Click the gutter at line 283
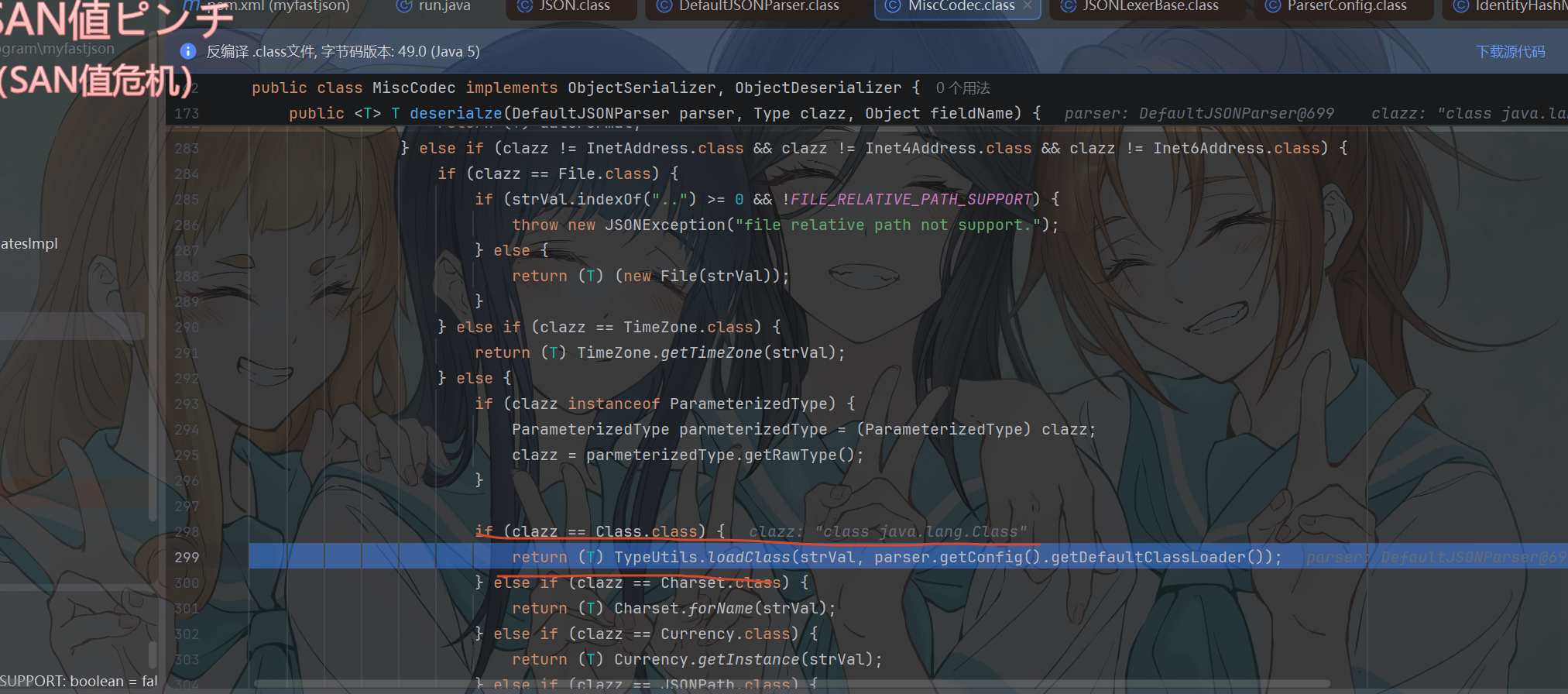This screenshot has height=694, width=1568. [187, 148]
